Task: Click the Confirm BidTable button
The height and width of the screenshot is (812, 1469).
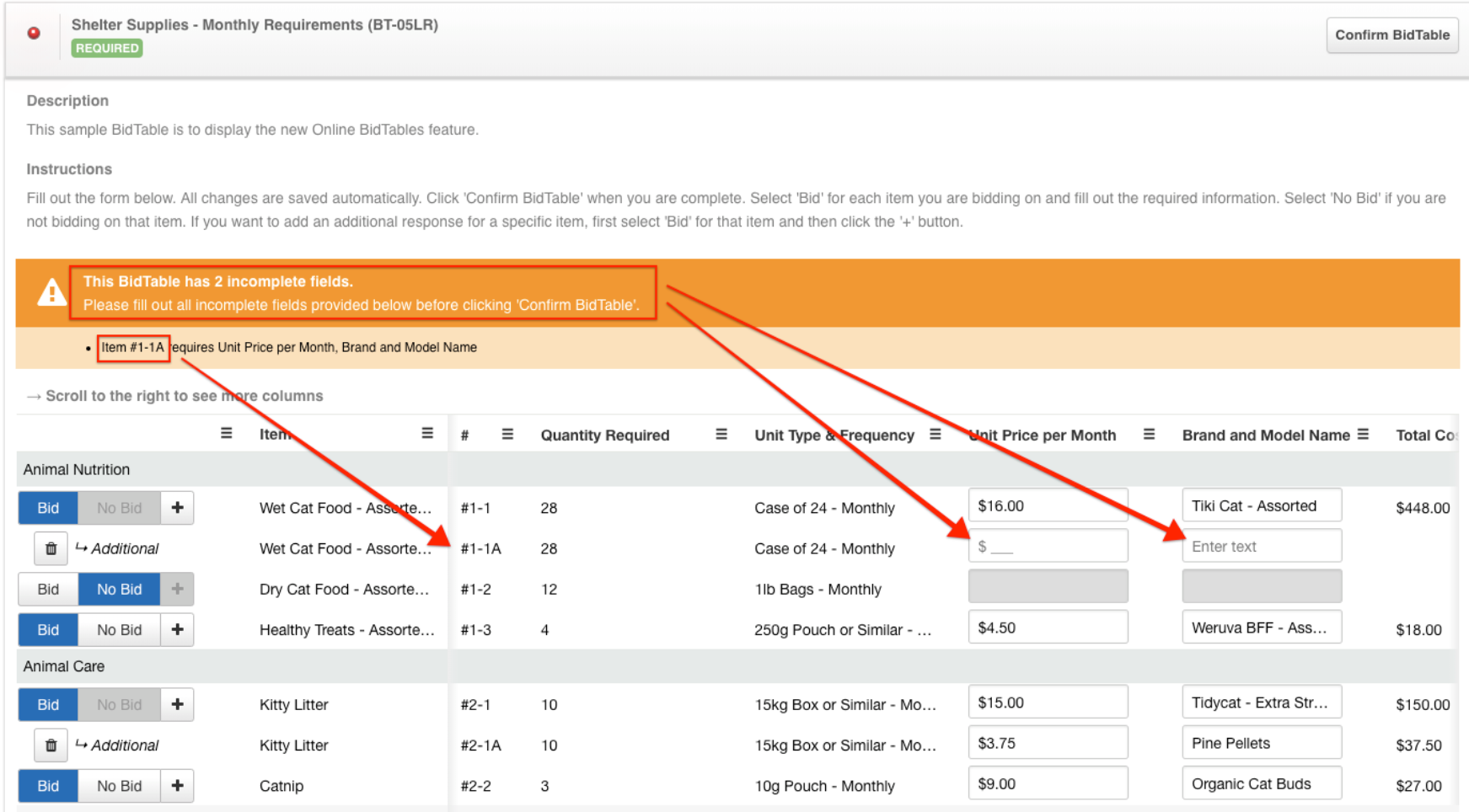Action: pos(1391,35)
